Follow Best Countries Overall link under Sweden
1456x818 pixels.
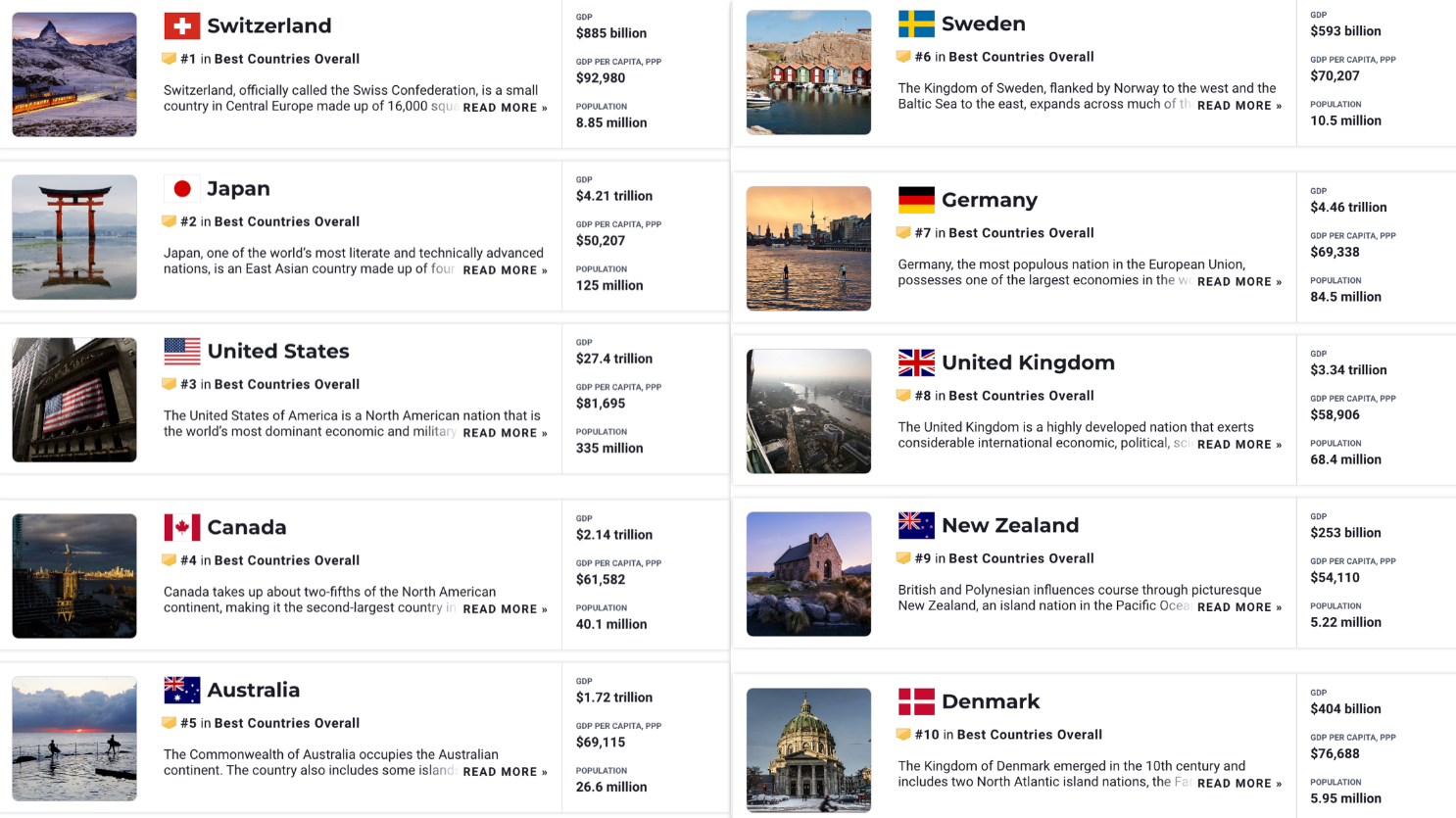(1021, 58)
